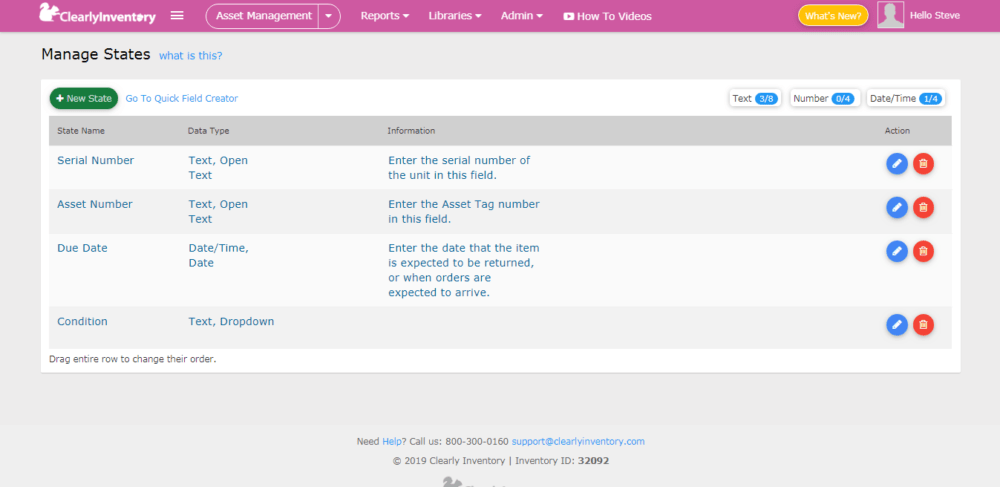Click the Data Type column header

209,131
